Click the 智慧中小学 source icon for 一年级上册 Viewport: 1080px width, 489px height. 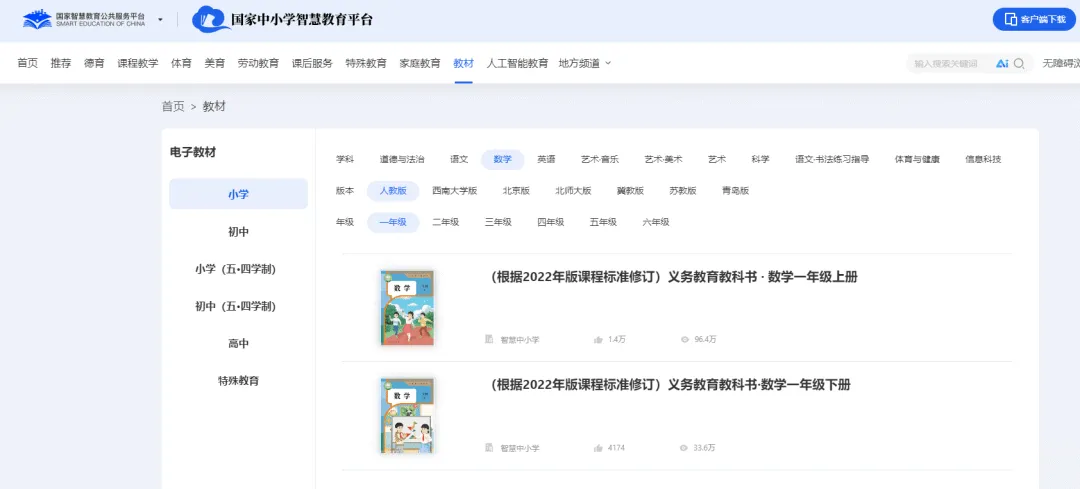coord(490,339)
